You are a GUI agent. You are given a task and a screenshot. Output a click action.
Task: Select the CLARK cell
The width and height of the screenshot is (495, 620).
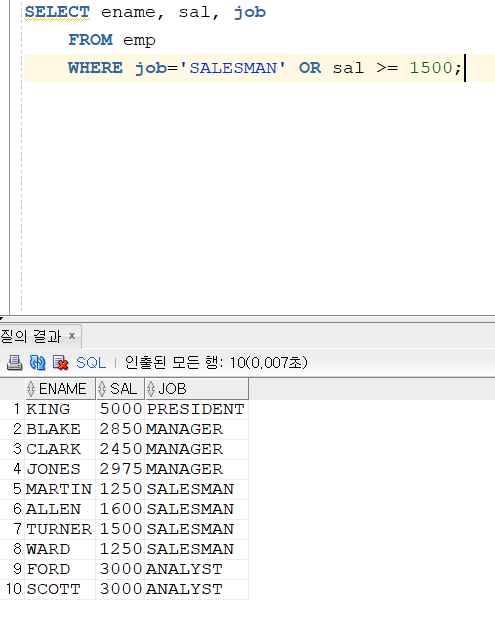[60, 449]
